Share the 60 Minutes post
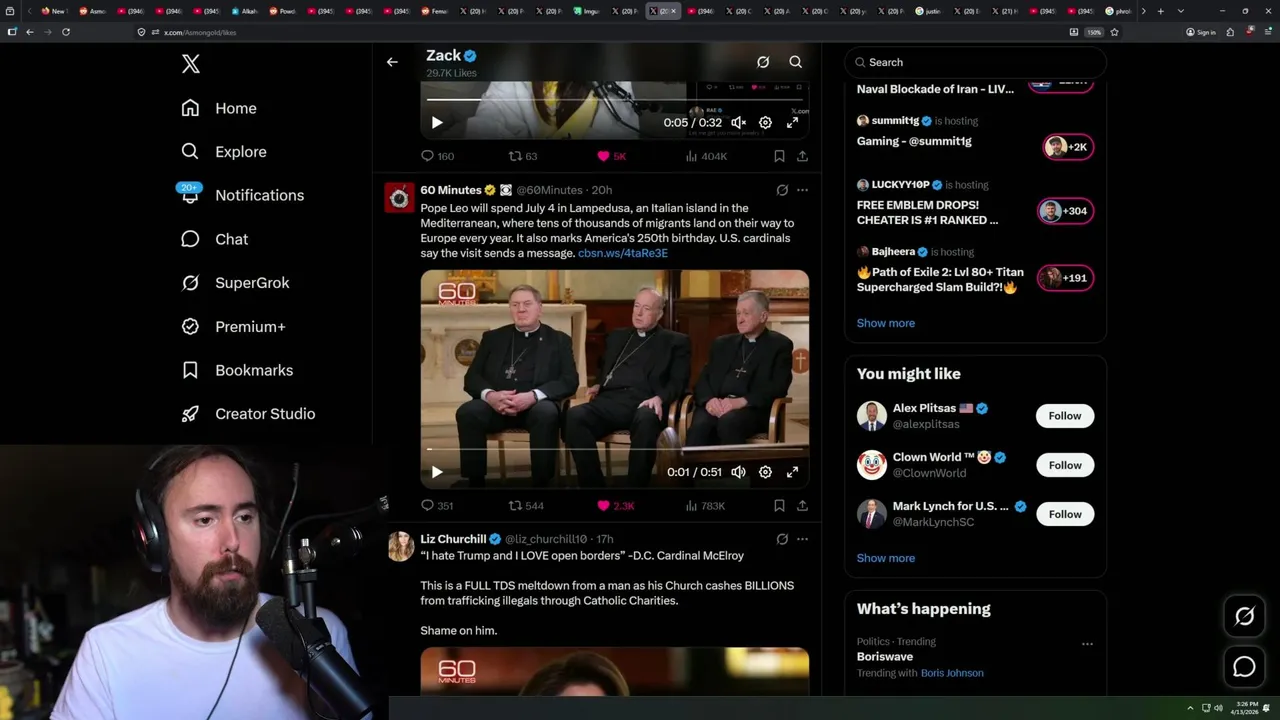 pyautogui.click(x=802, y=506)
